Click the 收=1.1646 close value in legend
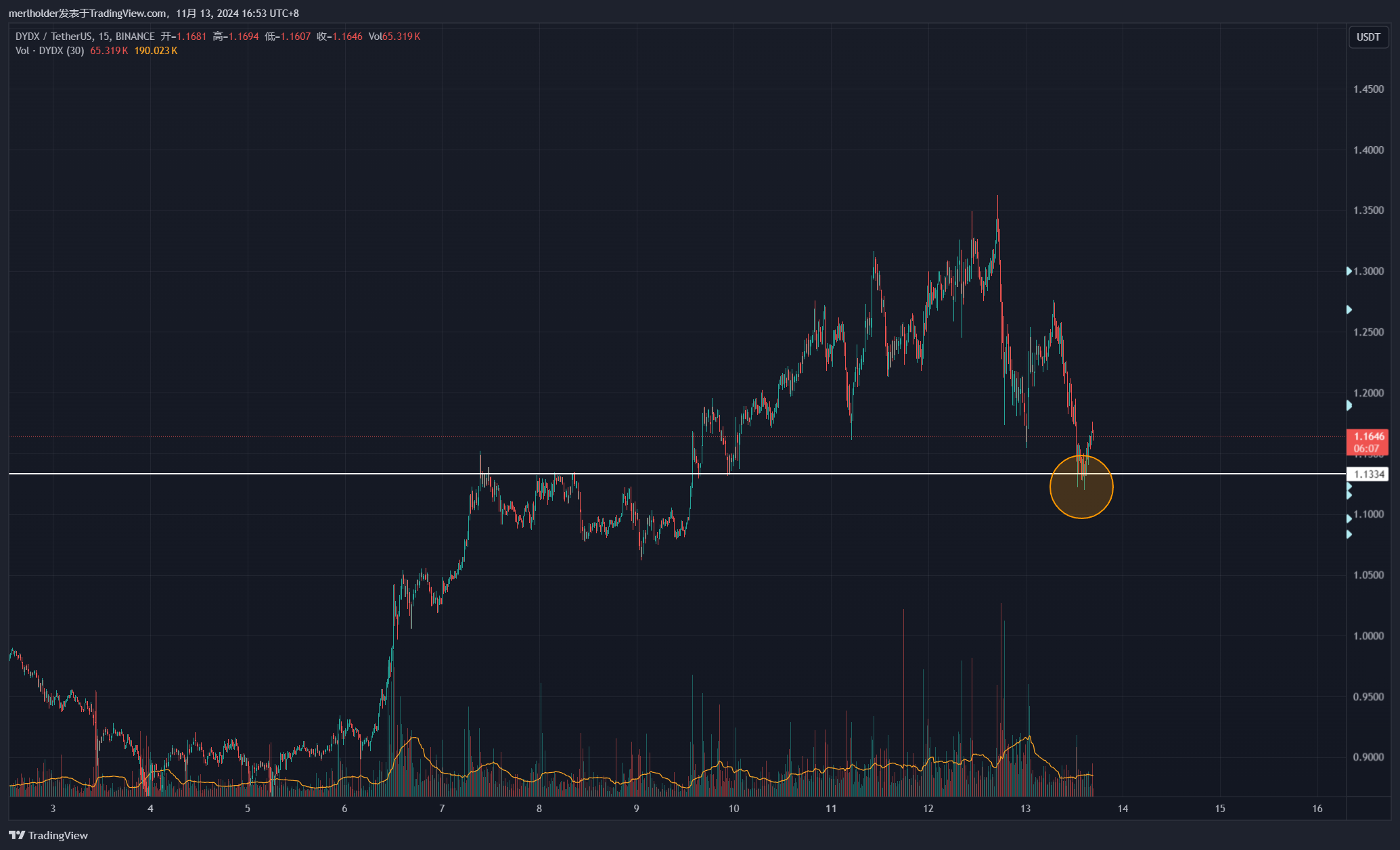This screenshot has width=1400, height=850. coord(340,37)
